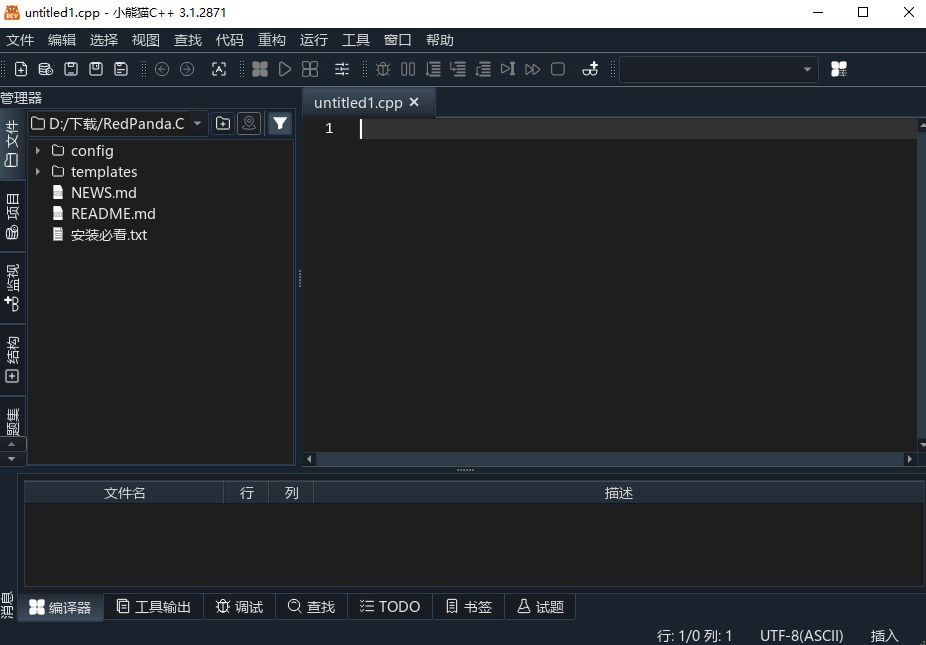Expand the templates folder
This screenshot has height=645, width=926.
38,171
